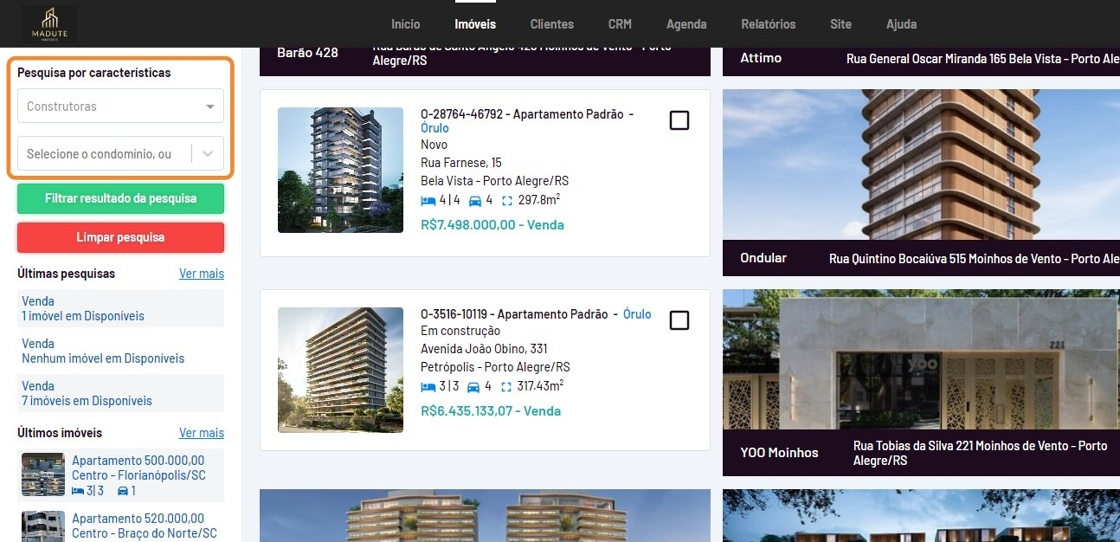Open the Construtoras dropdown

point(120,106)
